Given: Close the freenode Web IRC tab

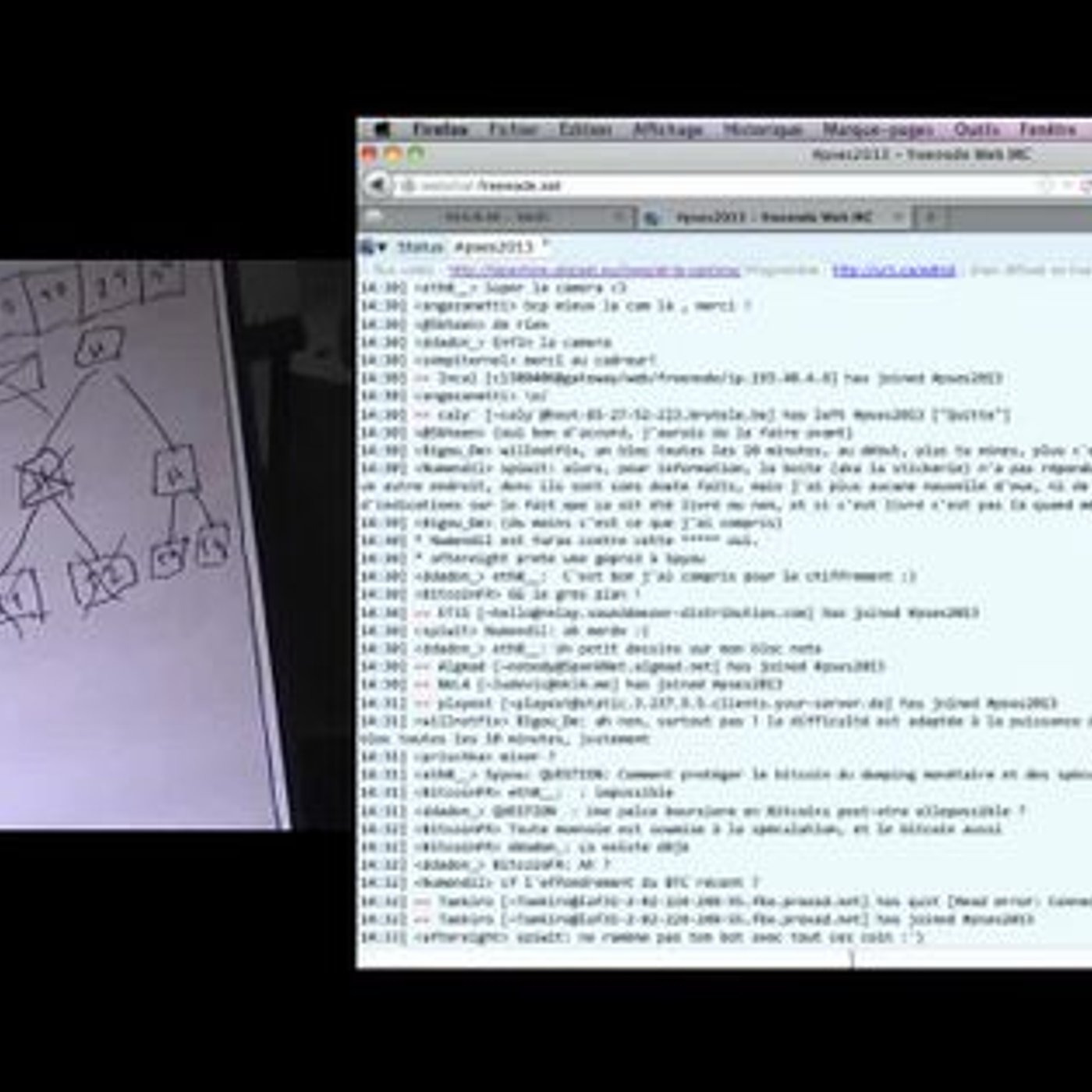Looking at the screenshot, I should coord(898,217).
